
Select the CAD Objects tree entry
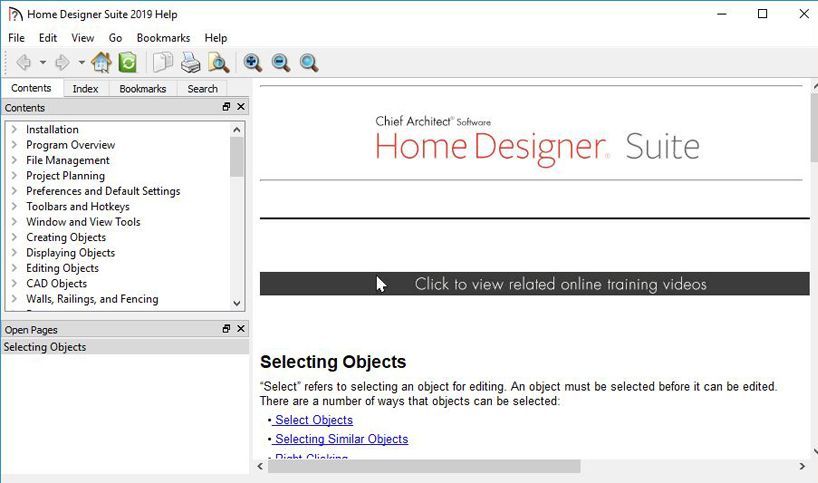[56, 283]
